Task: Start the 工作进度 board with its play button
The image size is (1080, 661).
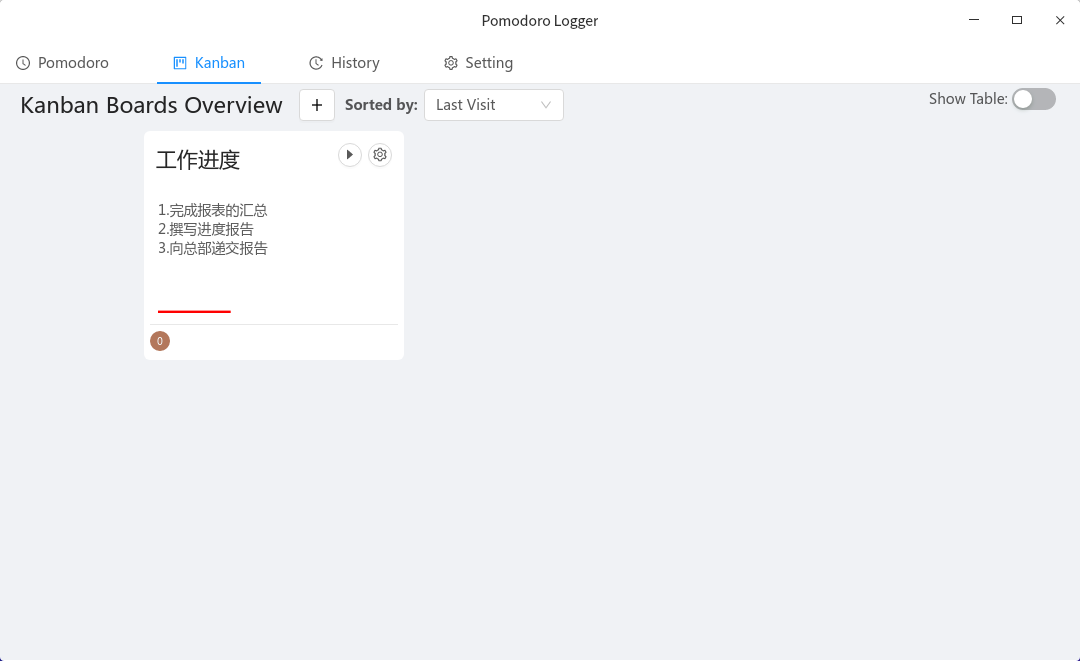Action: 349,155
